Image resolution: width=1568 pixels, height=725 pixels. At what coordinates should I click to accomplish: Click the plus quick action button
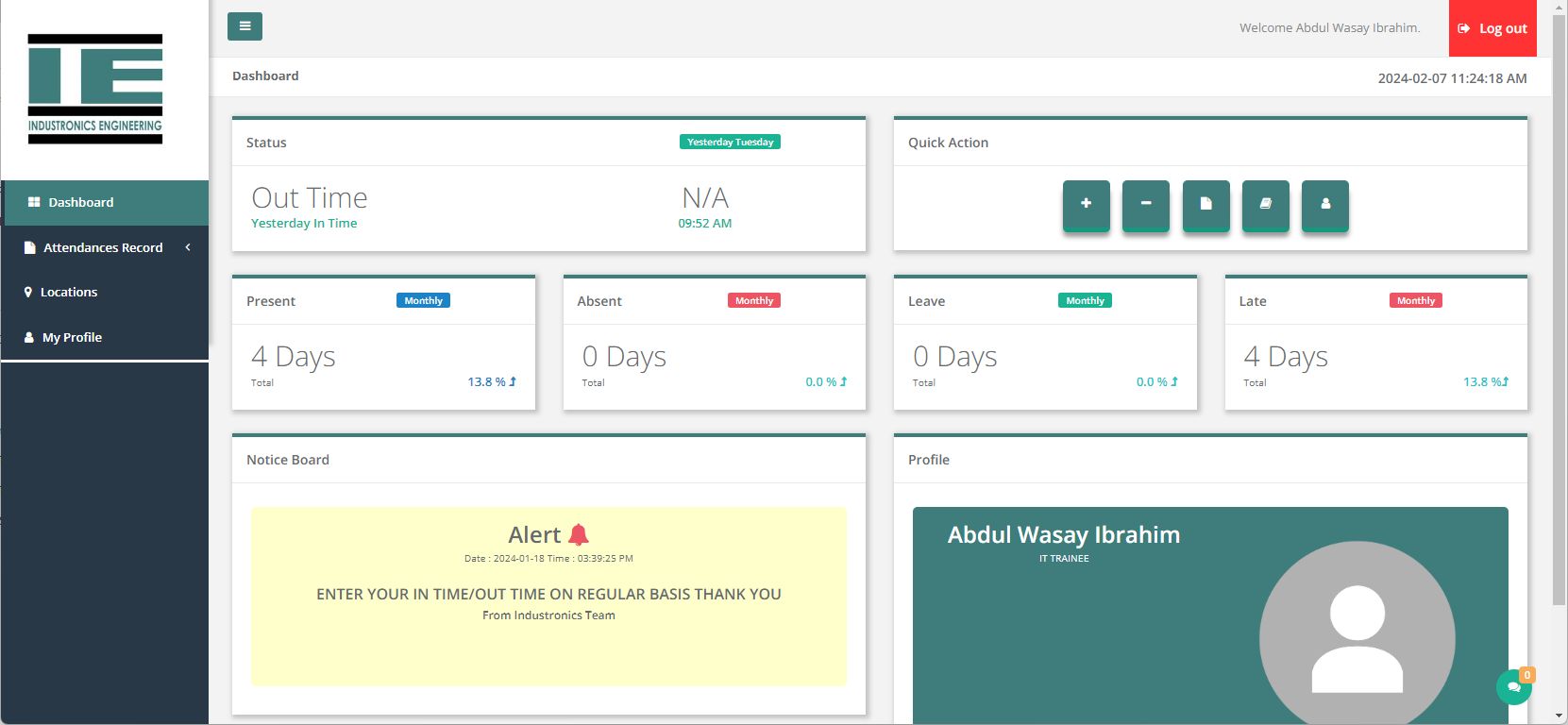1087,205
